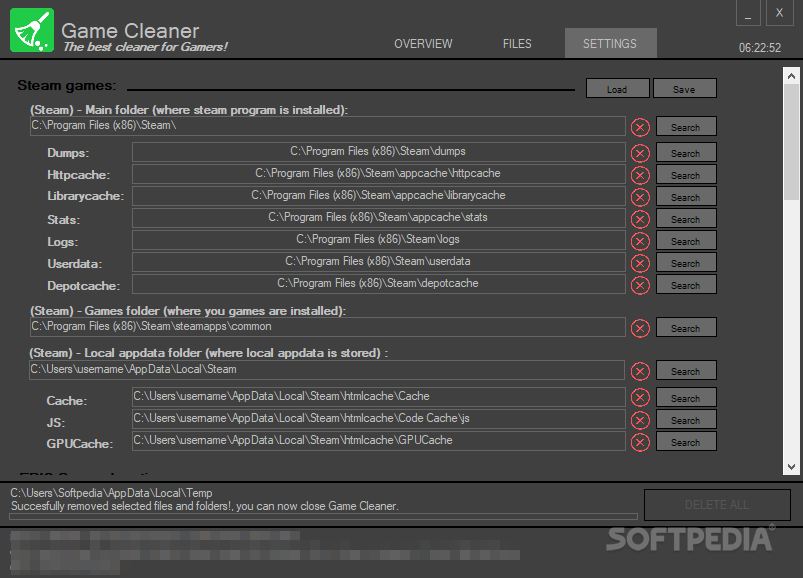803x578 pixels.
Task: Edit the Local Steam appdata path field
Action: tap(327, 370)
